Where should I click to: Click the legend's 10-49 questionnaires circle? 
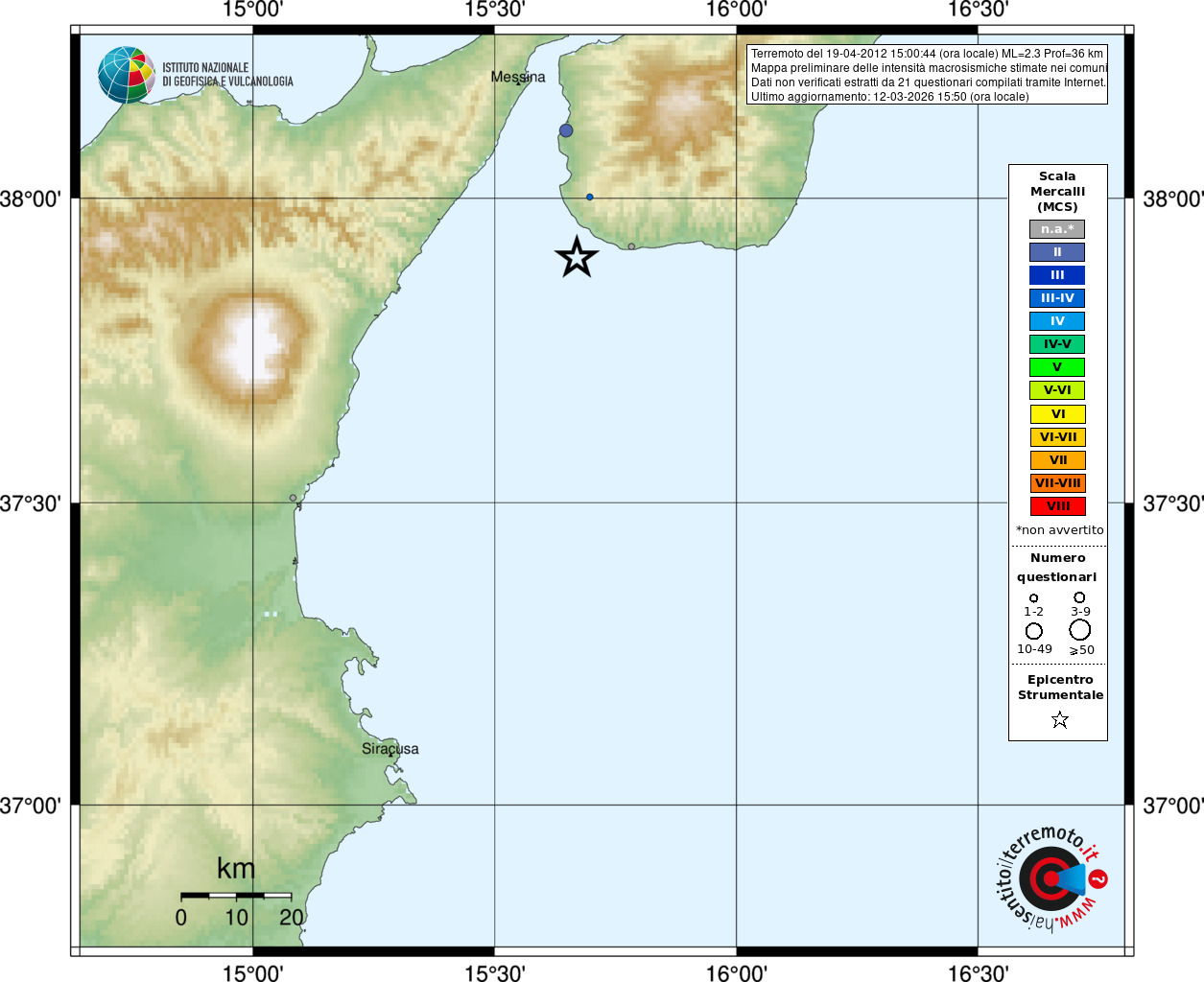1034,631
